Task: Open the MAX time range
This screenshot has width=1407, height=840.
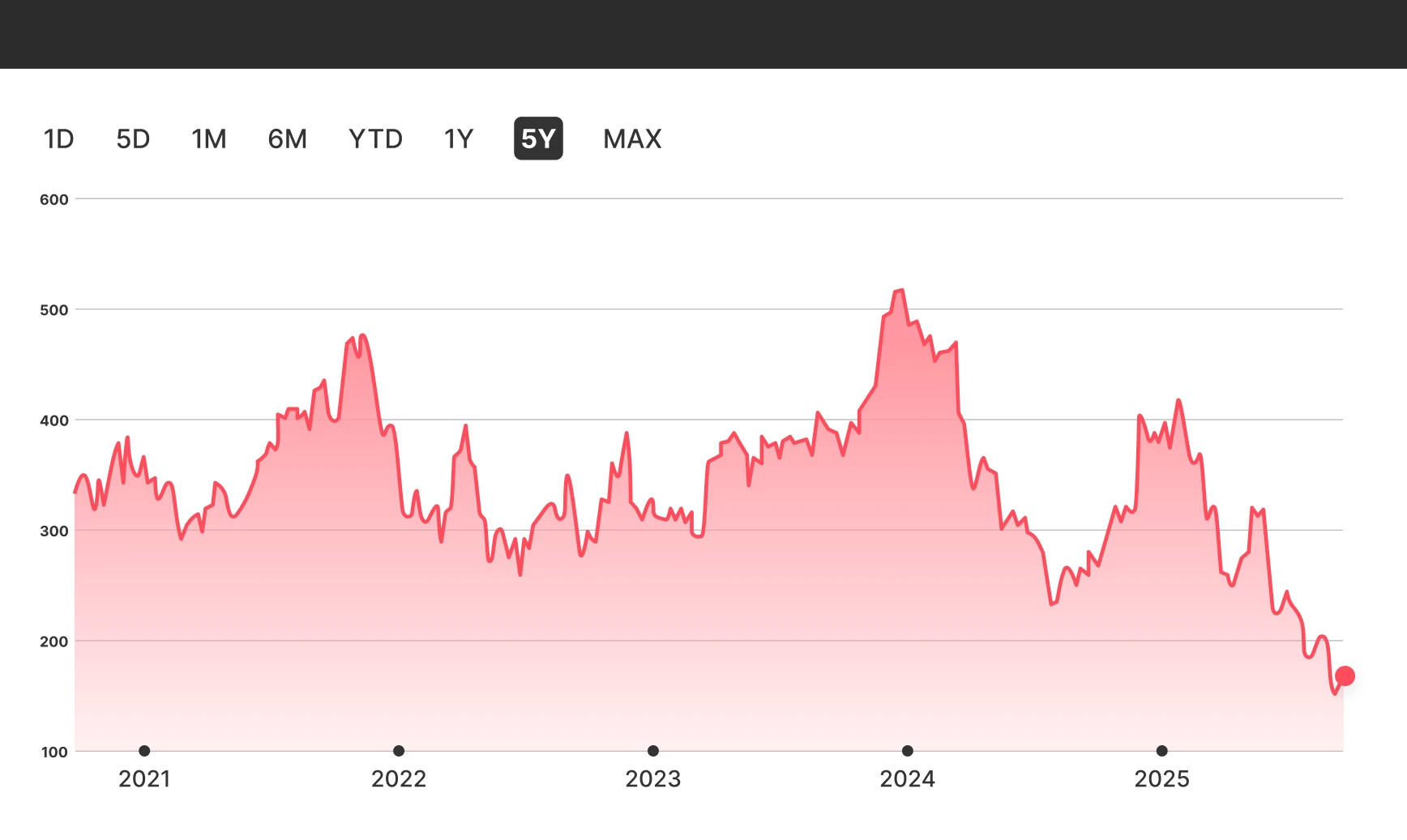Action: coord(632,139)
